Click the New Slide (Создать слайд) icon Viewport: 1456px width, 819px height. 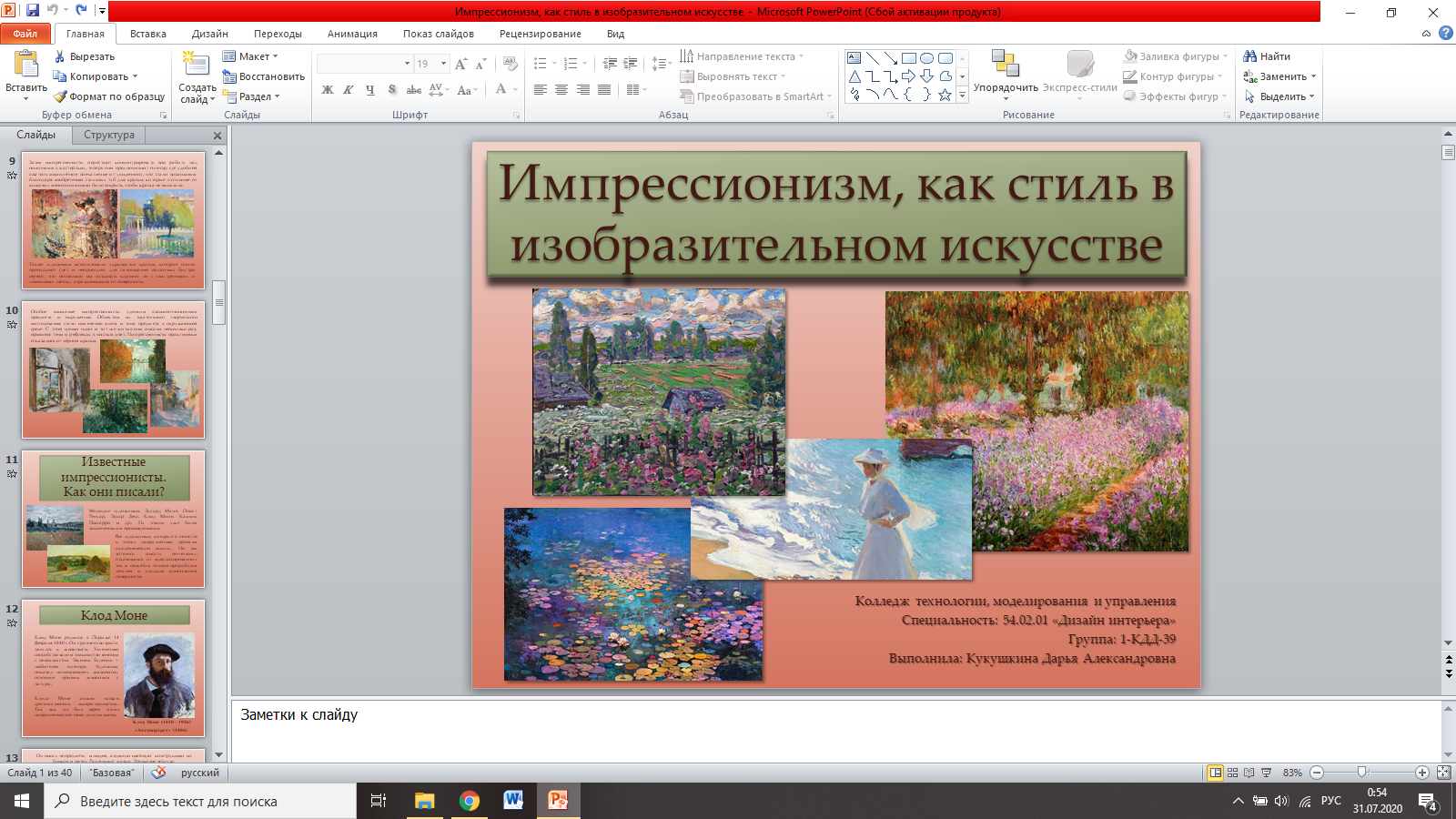[196, 64]
